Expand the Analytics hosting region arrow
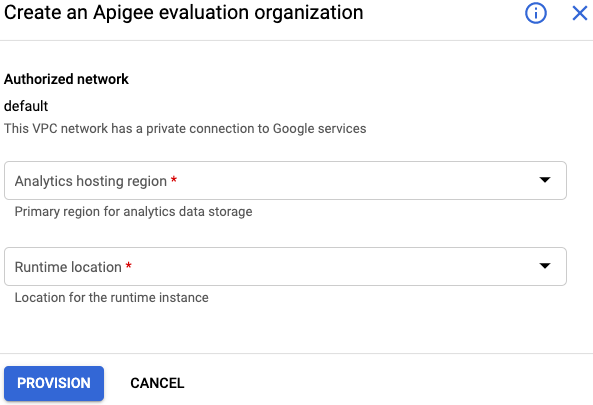The height and width of the screenshot is (405, 593). coord(545,180)
